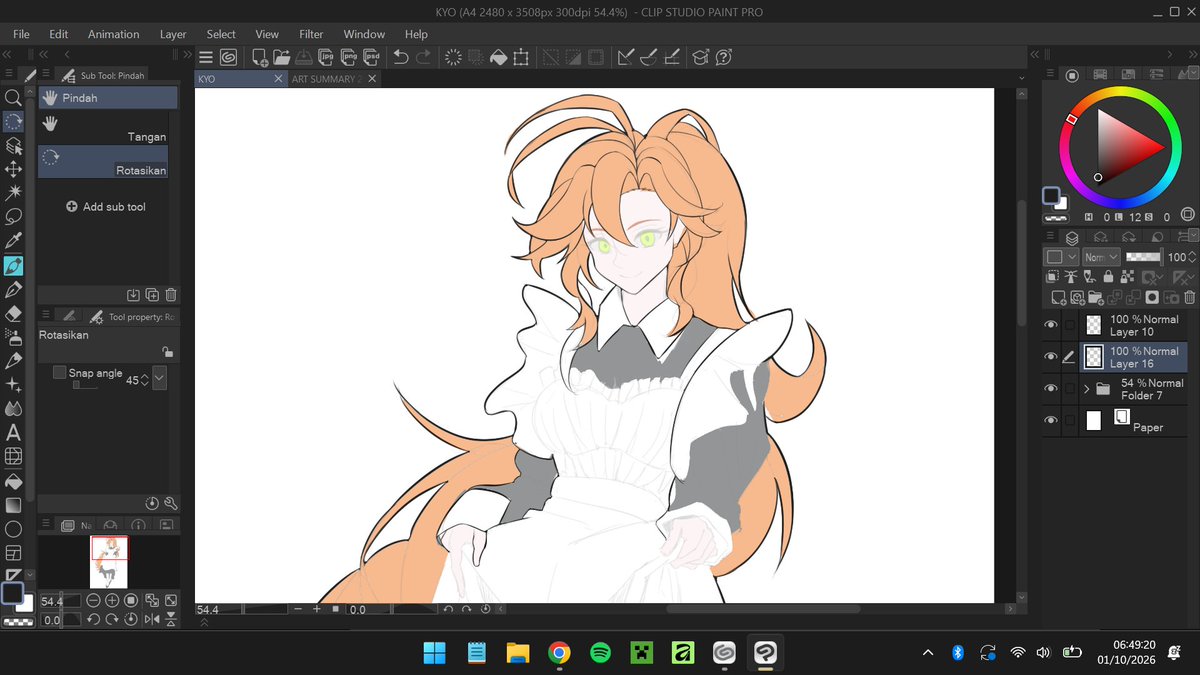
Task: Open the Layer panel hamburger menu
Action: (x=1050, y=238)
